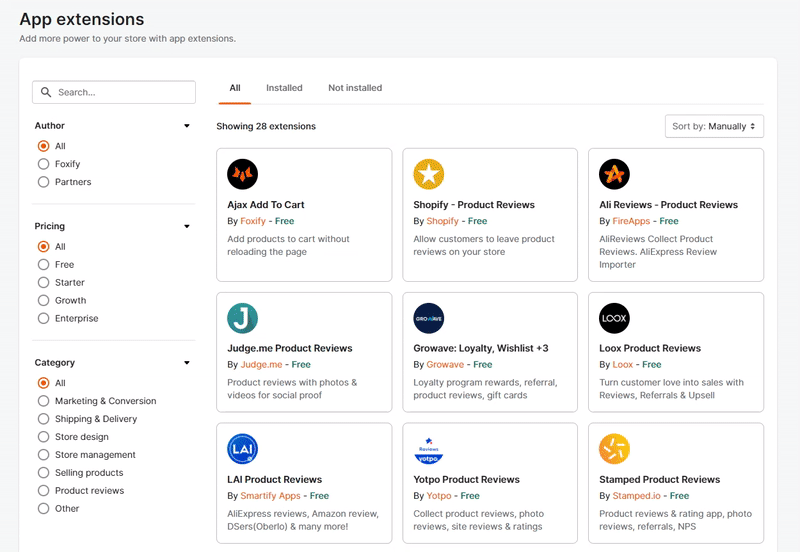Open the Growave author link

(x=445, y=364)
